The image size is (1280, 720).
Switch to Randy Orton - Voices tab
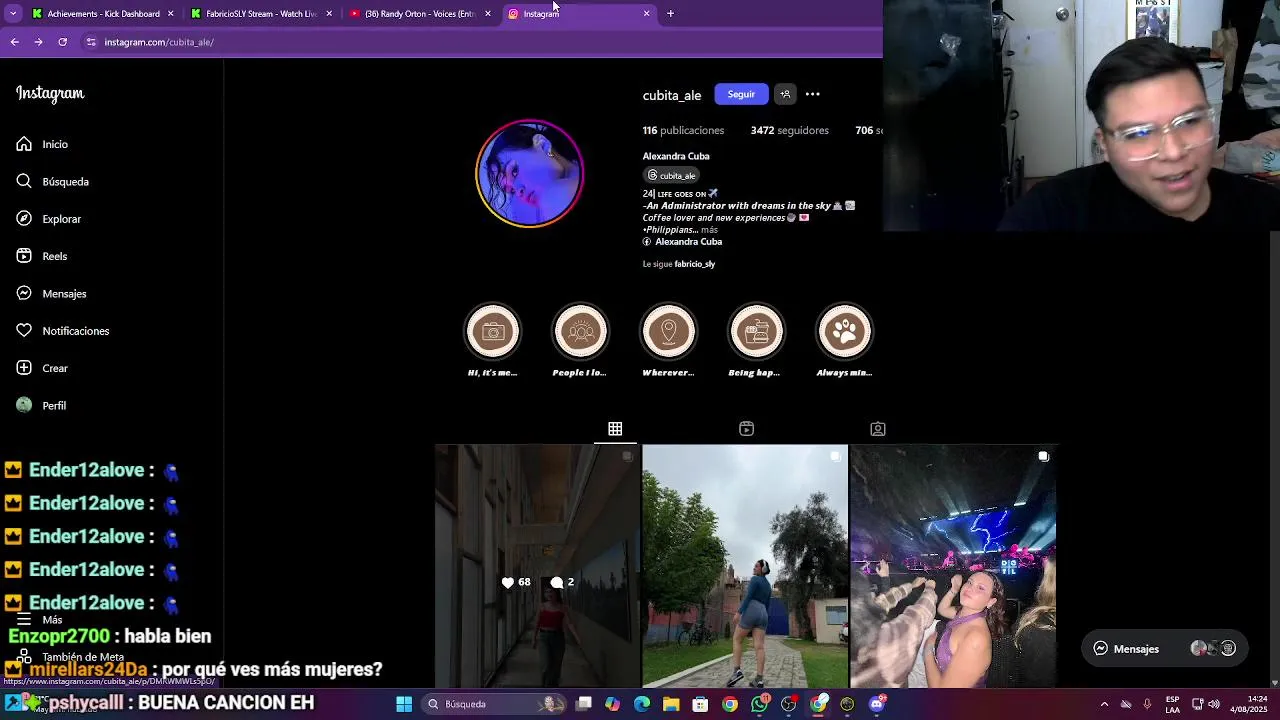point(419,14)
